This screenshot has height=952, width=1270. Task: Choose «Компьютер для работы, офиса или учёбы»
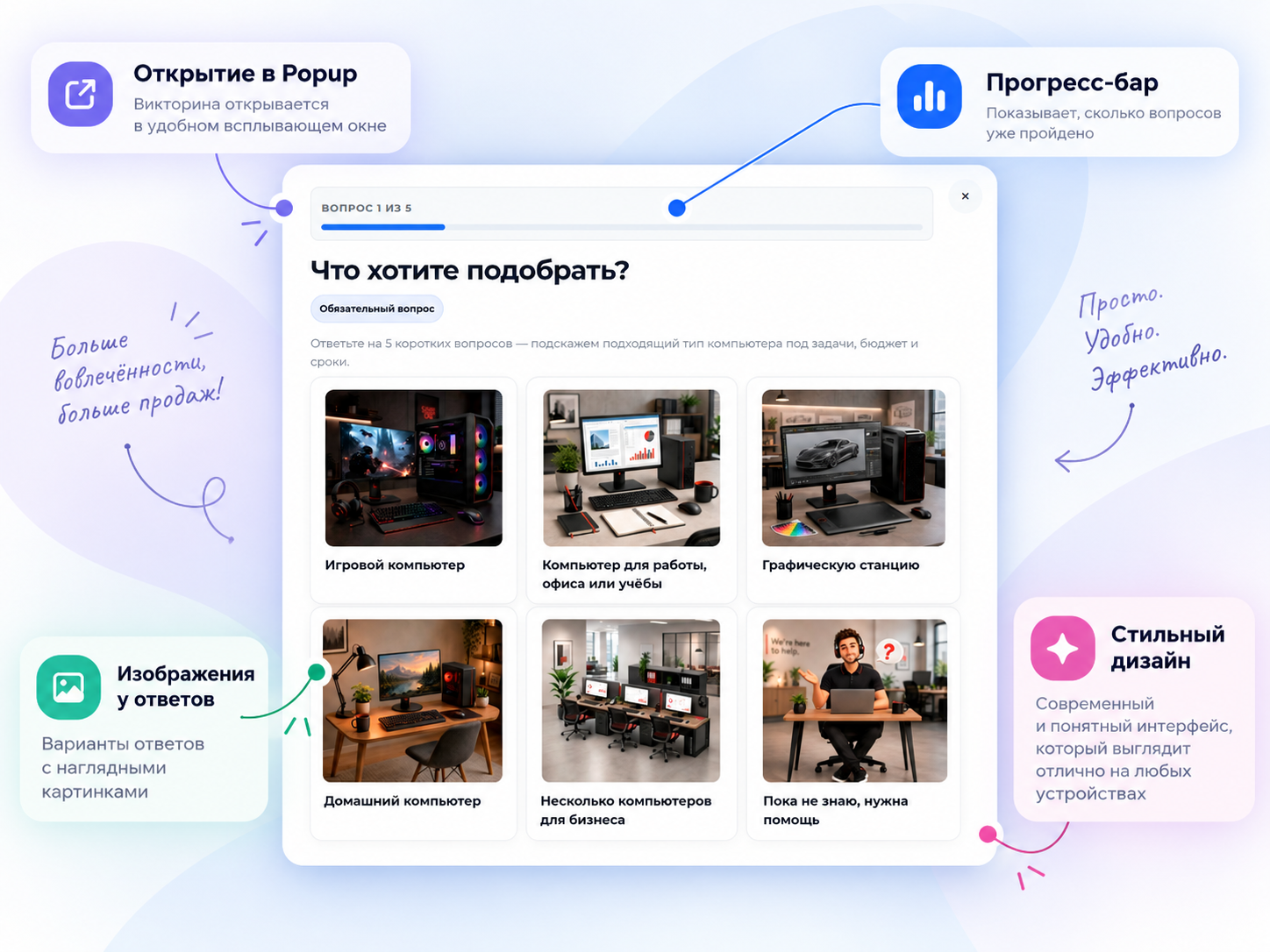click(x=624, y=574)
